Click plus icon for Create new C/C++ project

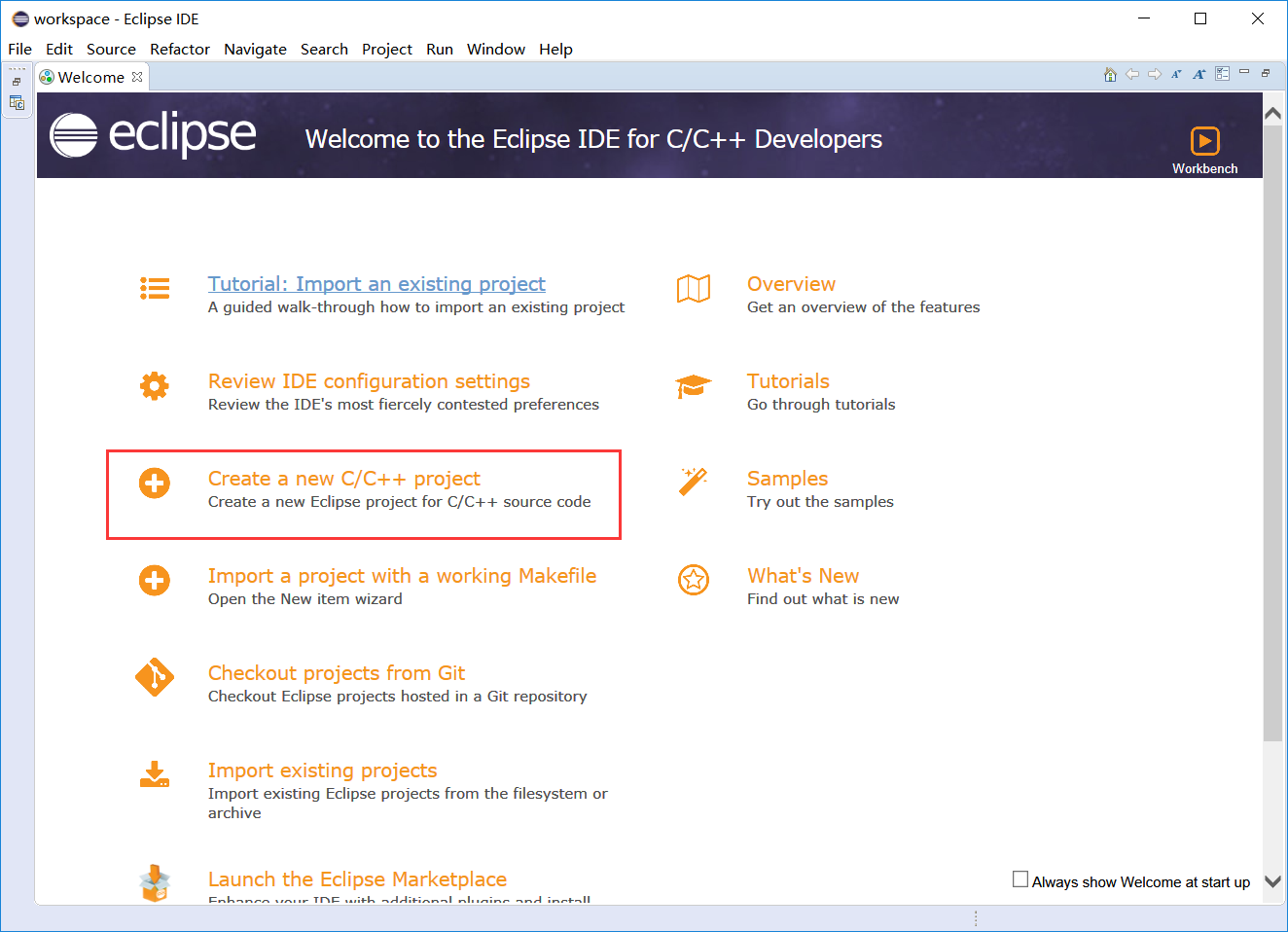(155, 484)
